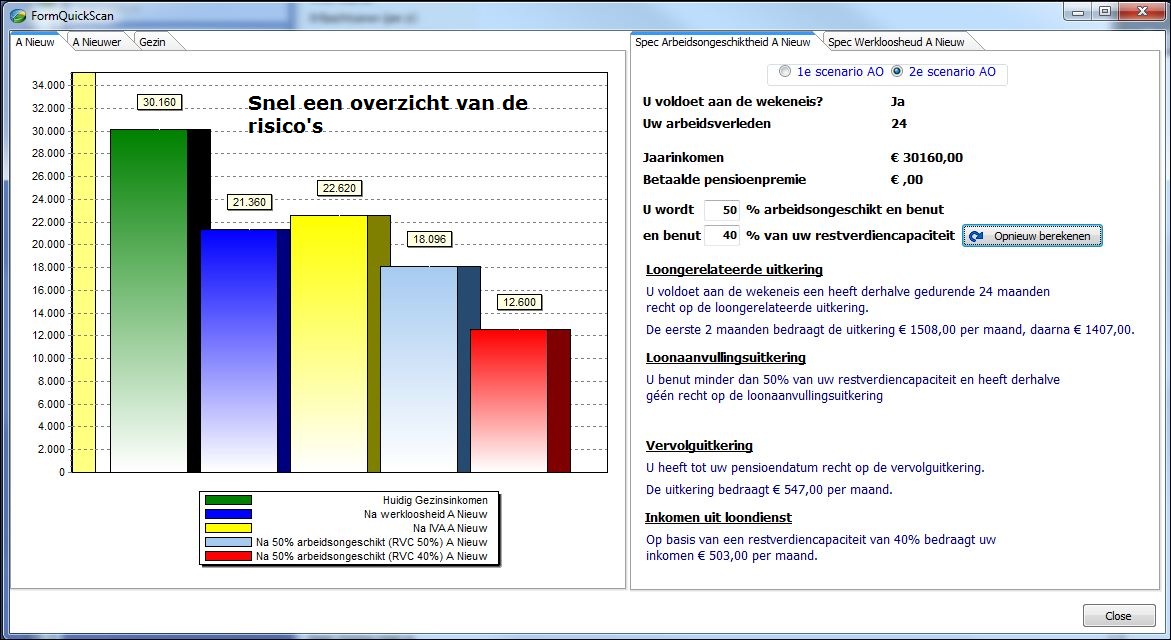Click the 'Na IVA A Nieuw' legend text

point(450,528)
